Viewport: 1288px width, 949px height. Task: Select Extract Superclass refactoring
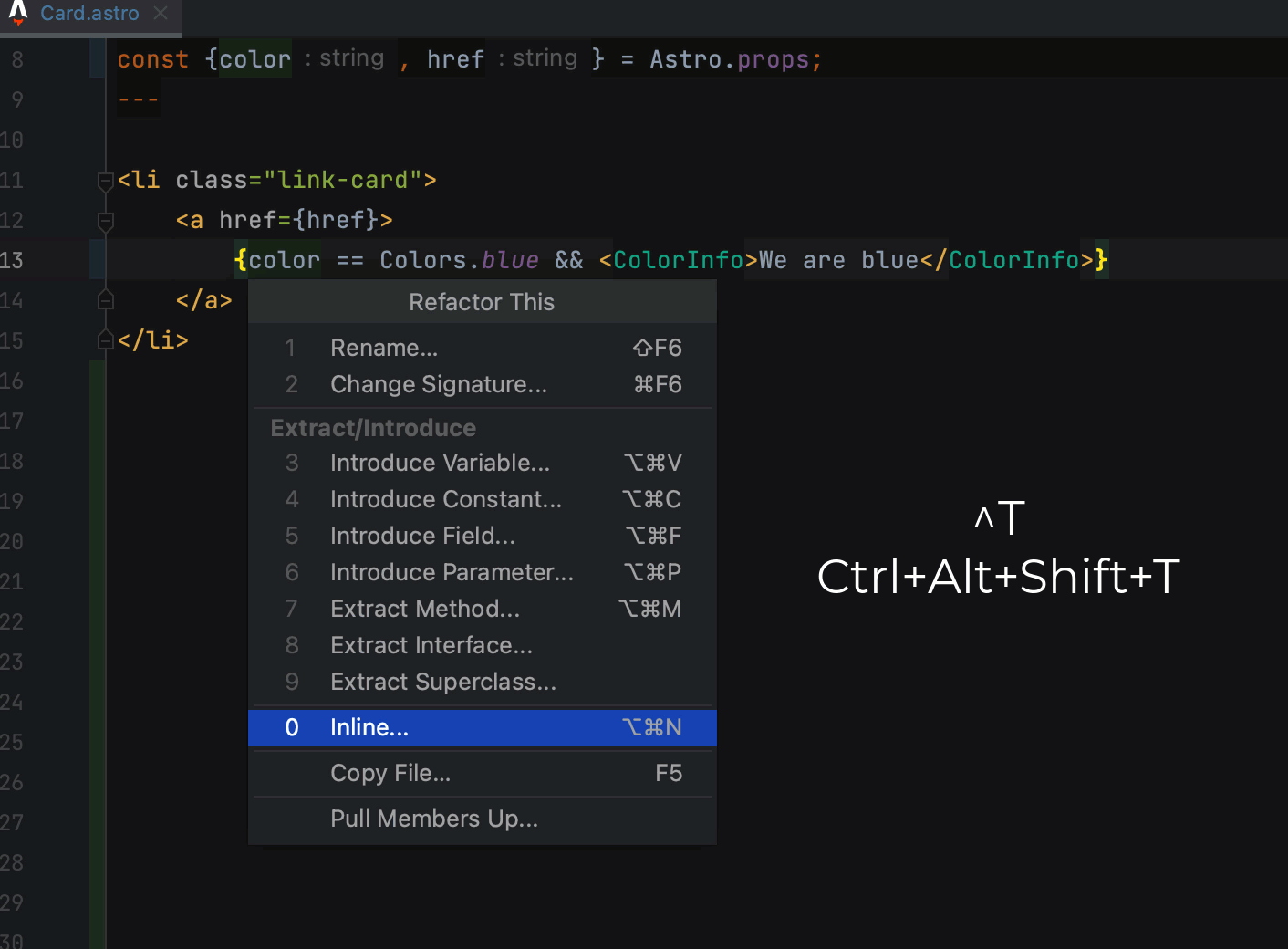point(443,682)
